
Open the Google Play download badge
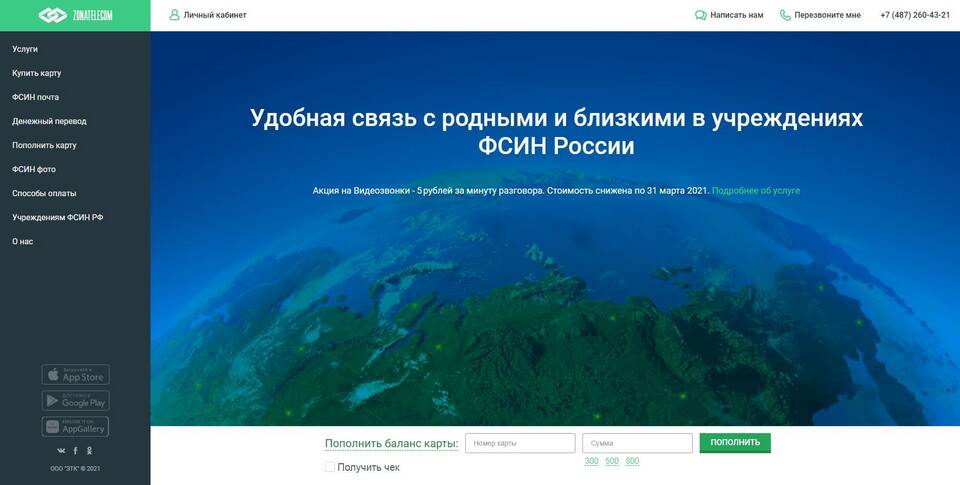point(75,400)
